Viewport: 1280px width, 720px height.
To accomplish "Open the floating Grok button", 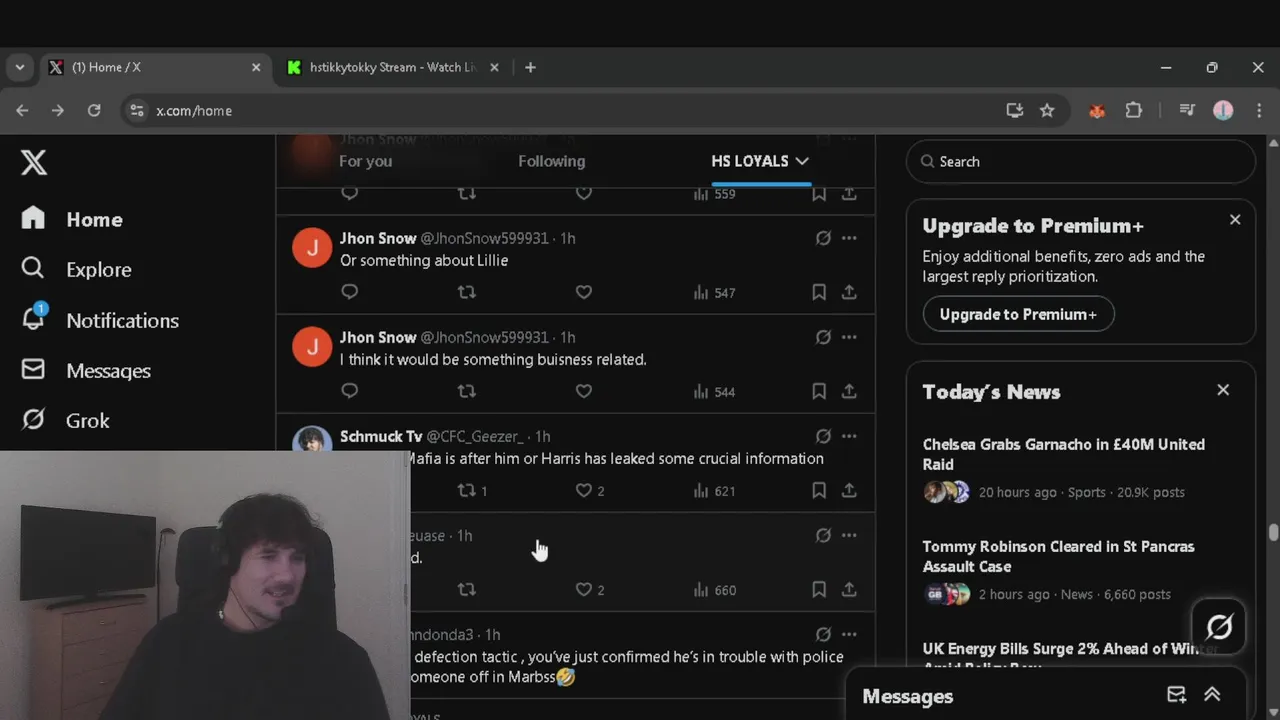I will [1219, 627].
